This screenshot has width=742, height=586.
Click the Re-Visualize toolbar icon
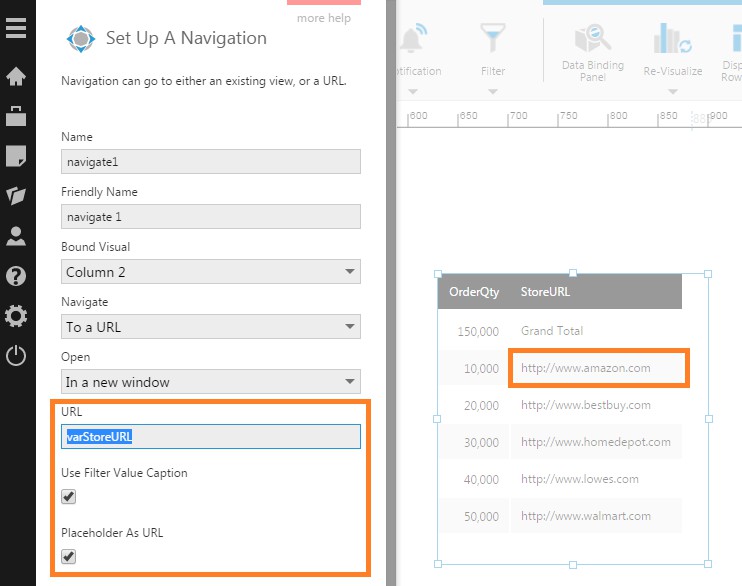tap(672, 38)
